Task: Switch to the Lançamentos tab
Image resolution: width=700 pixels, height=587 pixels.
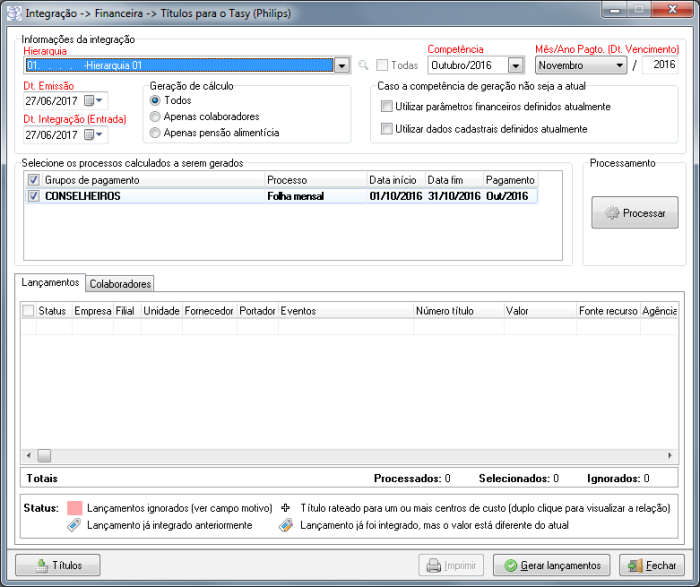Action: pos(51,283)
